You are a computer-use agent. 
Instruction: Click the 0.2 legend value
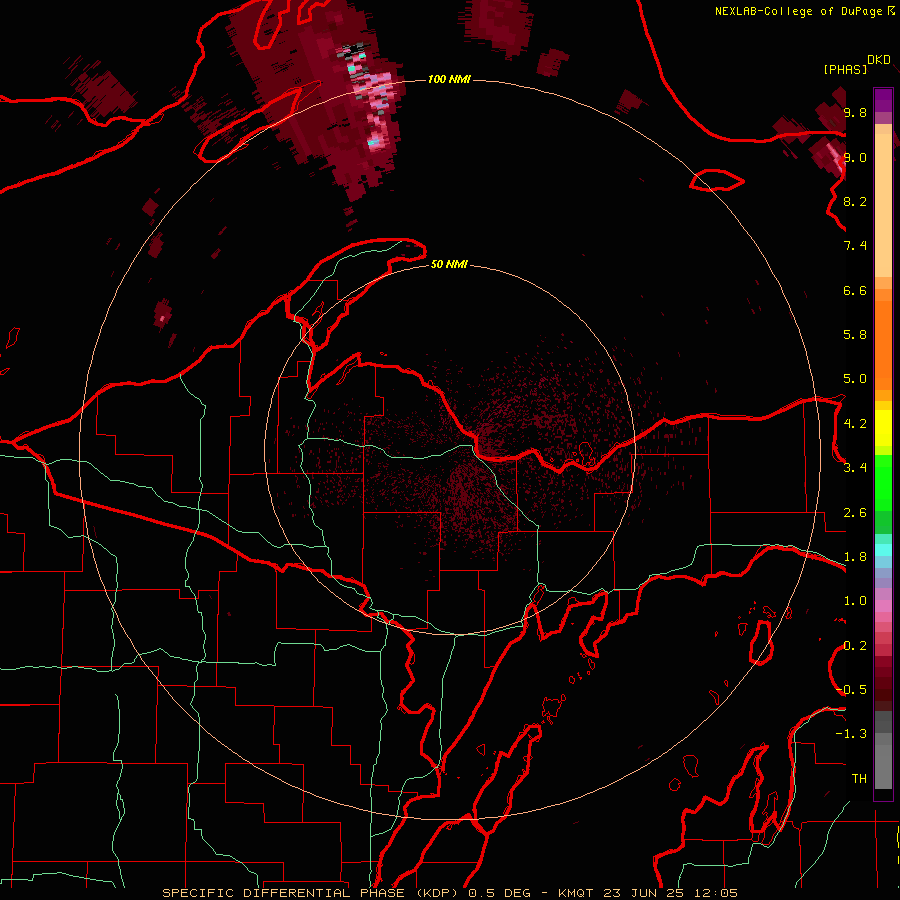855,646
